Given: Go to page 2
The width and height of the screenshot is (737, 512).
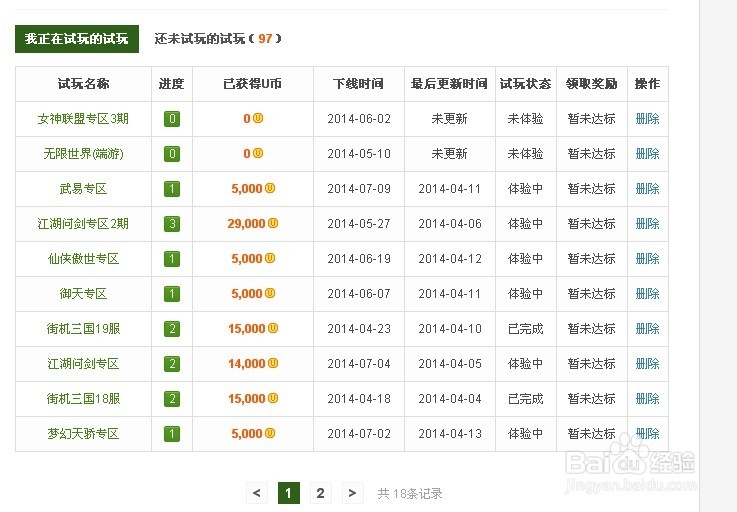Looking at the screenshot, I should pyautogui.click(x=321, y=493).
